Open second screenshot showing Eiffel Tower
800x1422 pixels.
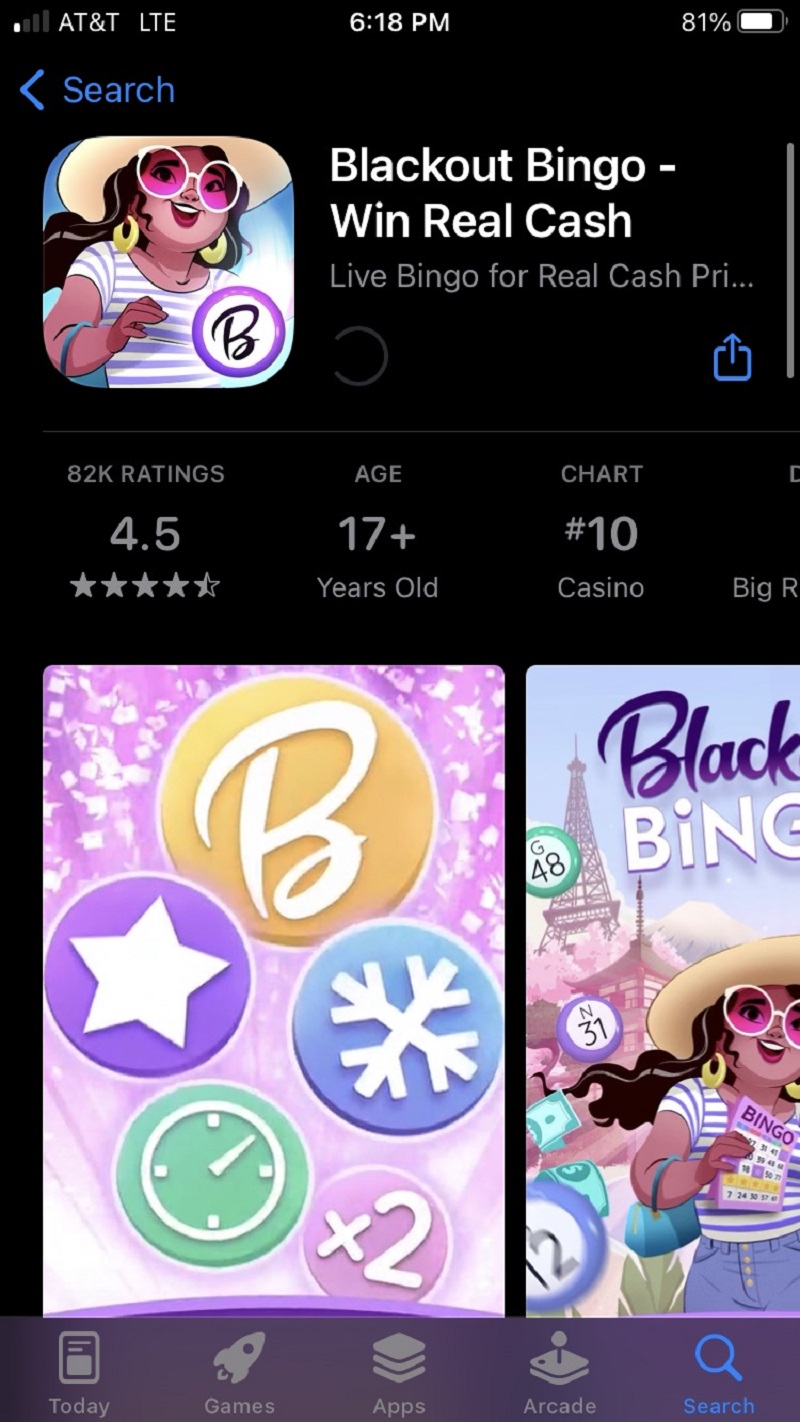663,990
